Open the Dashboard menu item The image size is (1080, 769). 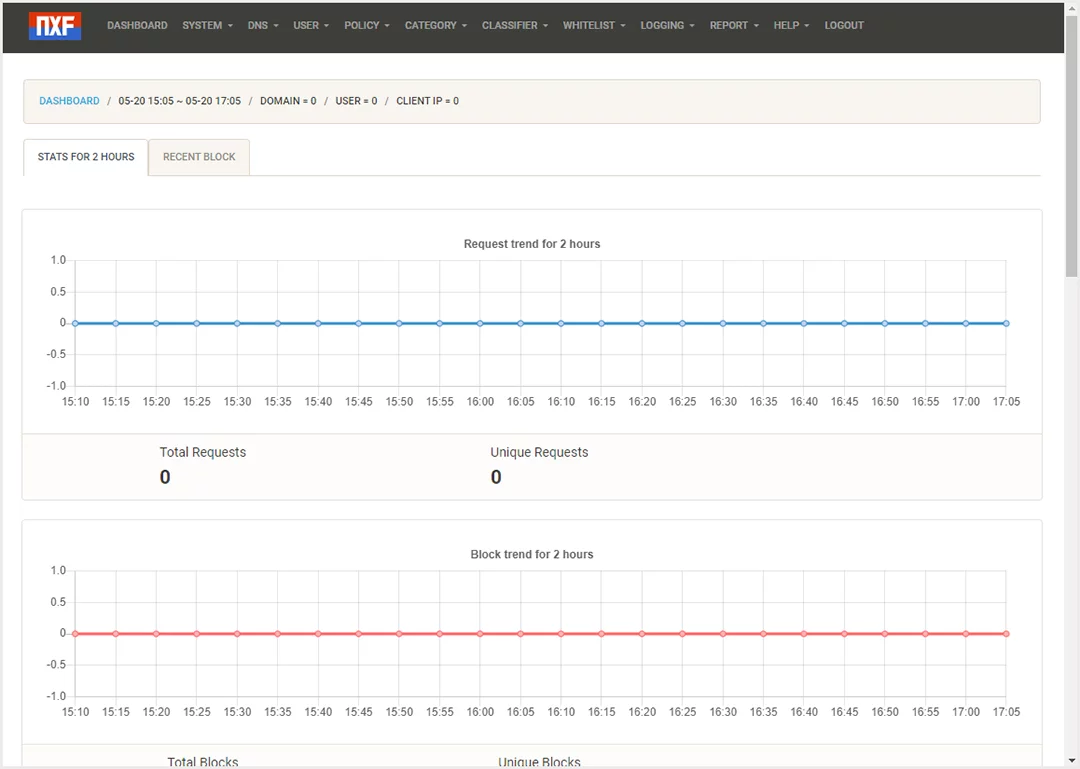click(137, 26)
